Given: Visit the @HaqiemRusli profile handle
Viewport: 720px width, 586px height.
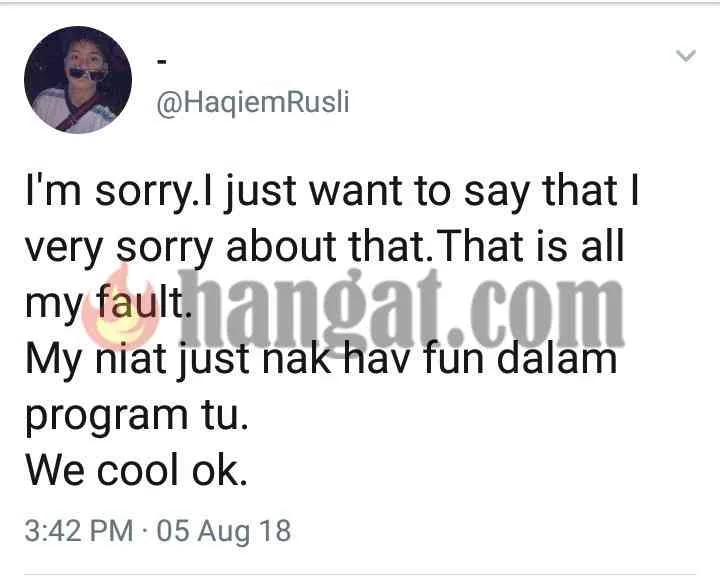Looking at the screenshot, I should [x=253, y=103].
